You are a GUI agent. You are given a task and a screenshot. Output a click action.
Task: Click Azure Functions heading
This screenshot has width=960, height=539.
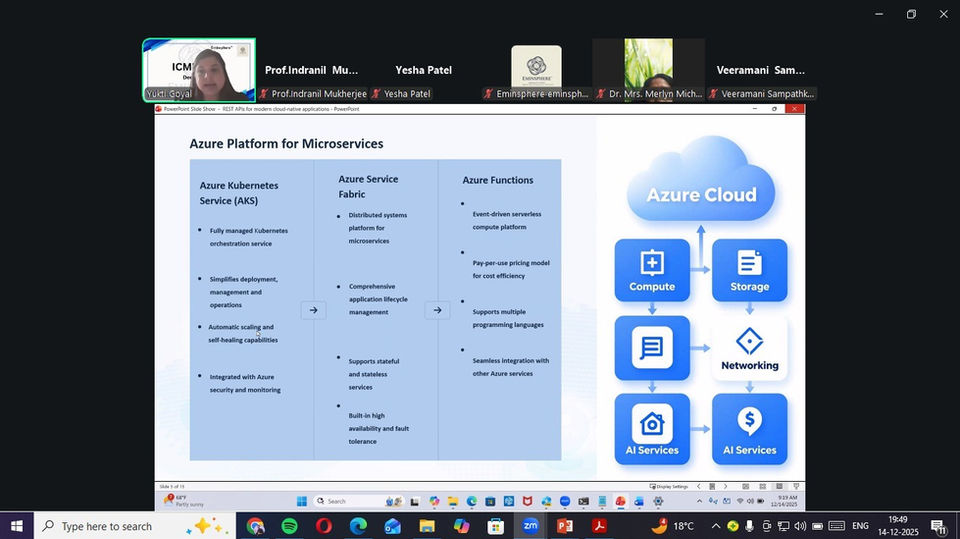pyautogui.click(x=498, y=180)
